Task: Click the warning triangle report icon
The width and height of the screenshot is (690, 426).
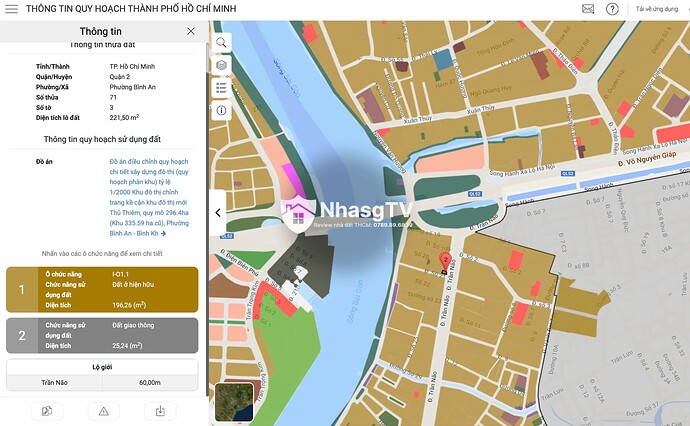Action: click(103, 411)
